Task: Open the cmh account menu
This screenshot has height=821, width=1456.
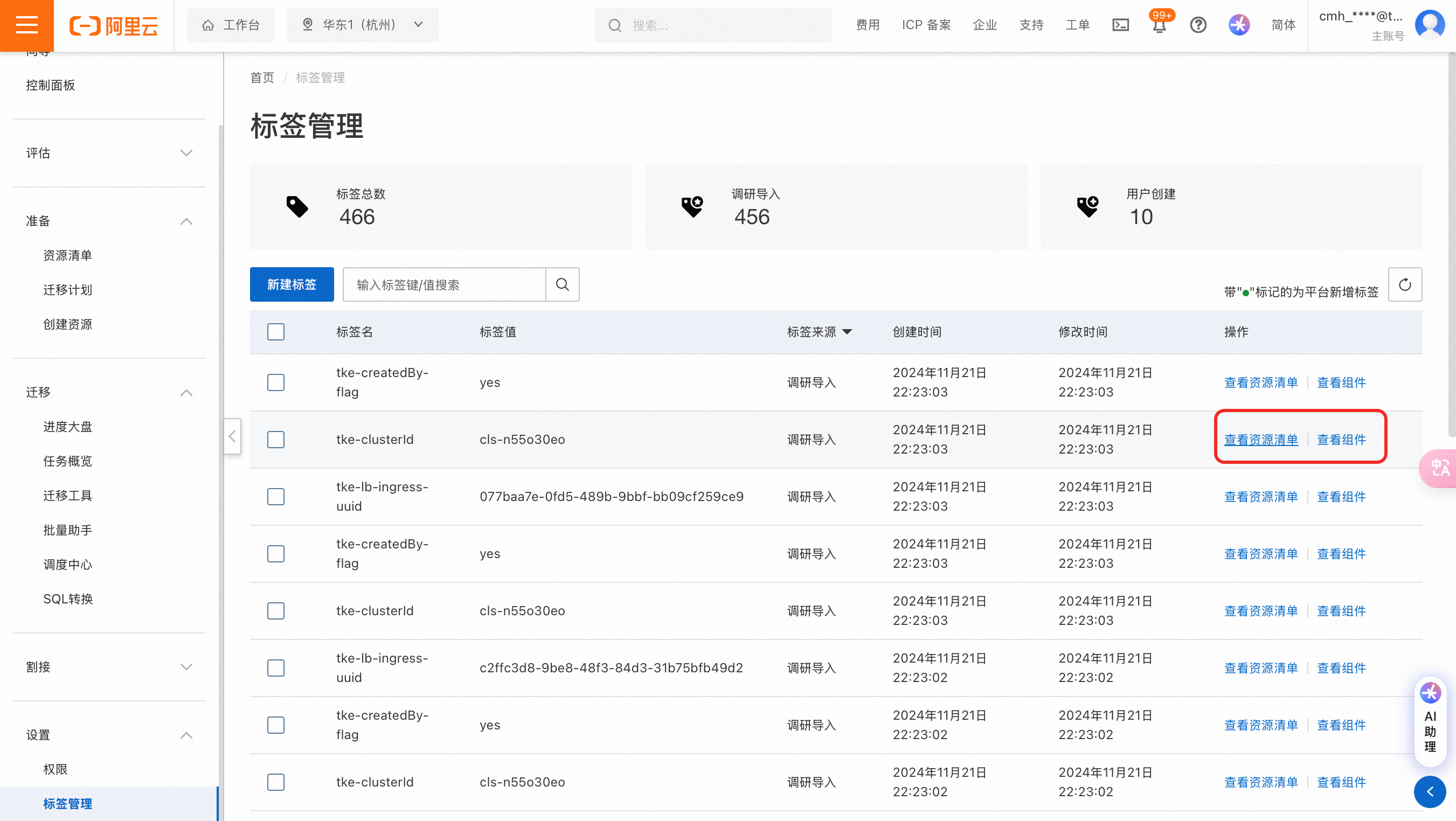Action: click(1361, 25)
